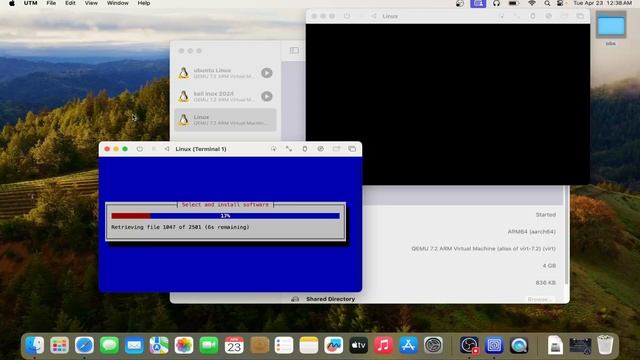Click 'ARM64 (aarch64)' architecture value
Screen dimensions: 640x360
(x=532, y=231)
